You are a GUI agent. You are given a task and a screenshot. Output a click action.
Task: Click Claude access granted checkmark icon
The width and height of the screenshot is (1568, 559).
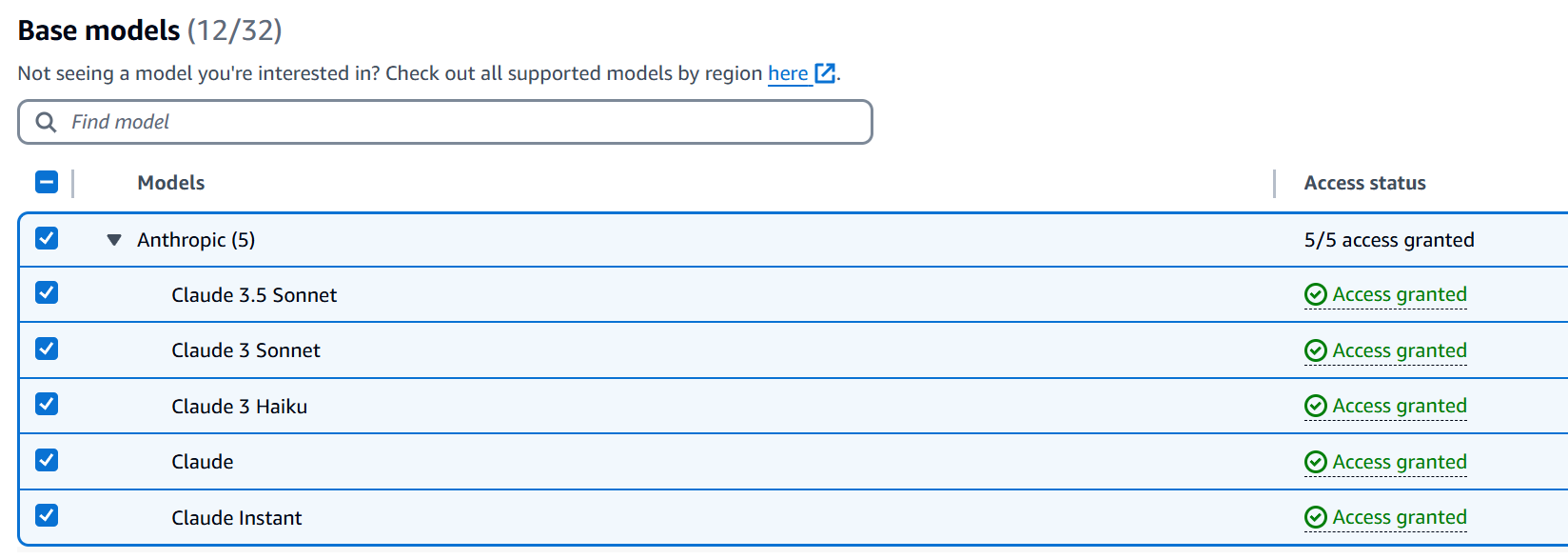tap(1316, 463)
